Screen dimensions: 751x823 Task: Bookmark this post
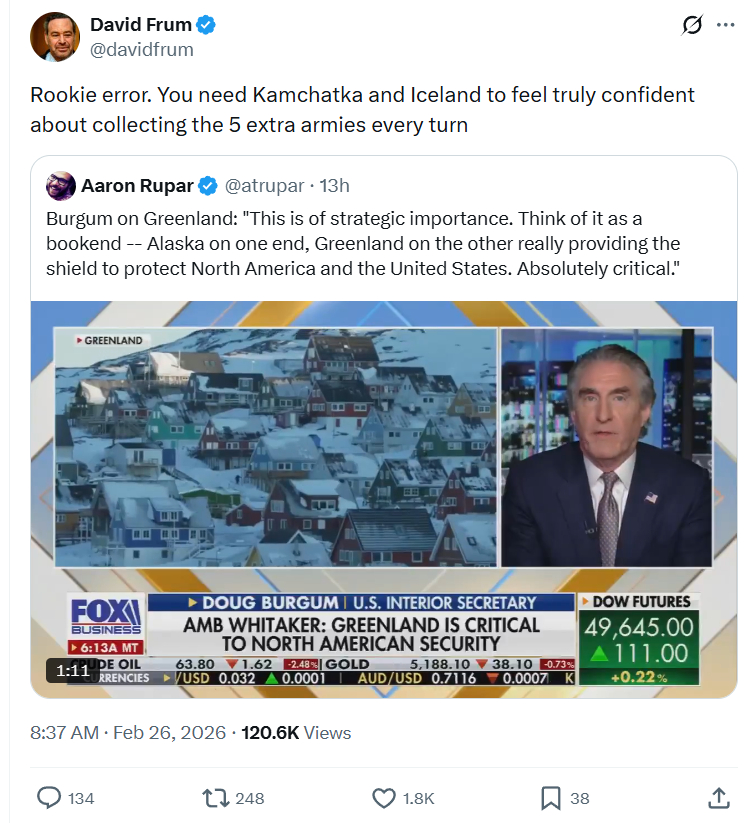tap(550, 797)
